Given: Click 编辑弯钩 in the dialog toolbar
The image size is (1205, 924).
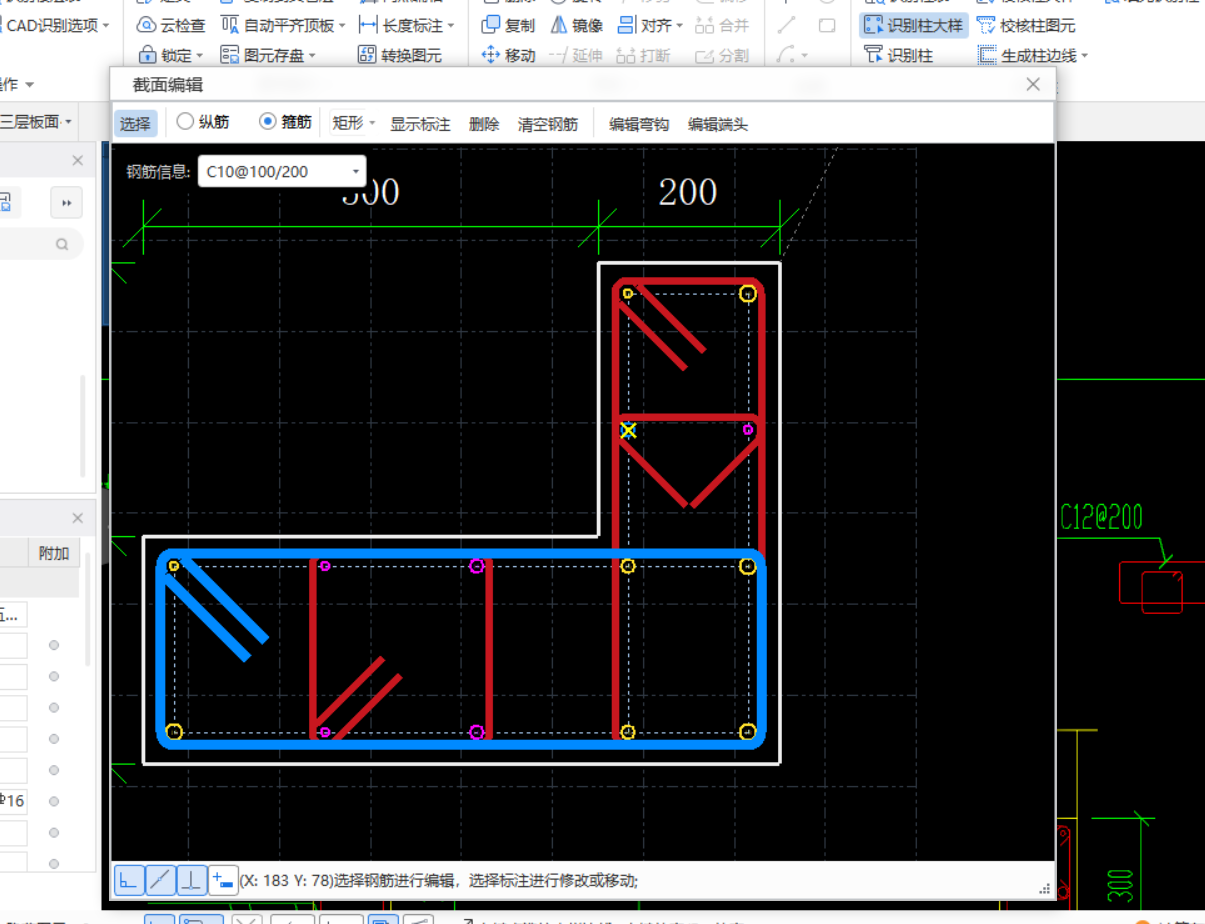Looking at the screenshot, I should 639,124.
